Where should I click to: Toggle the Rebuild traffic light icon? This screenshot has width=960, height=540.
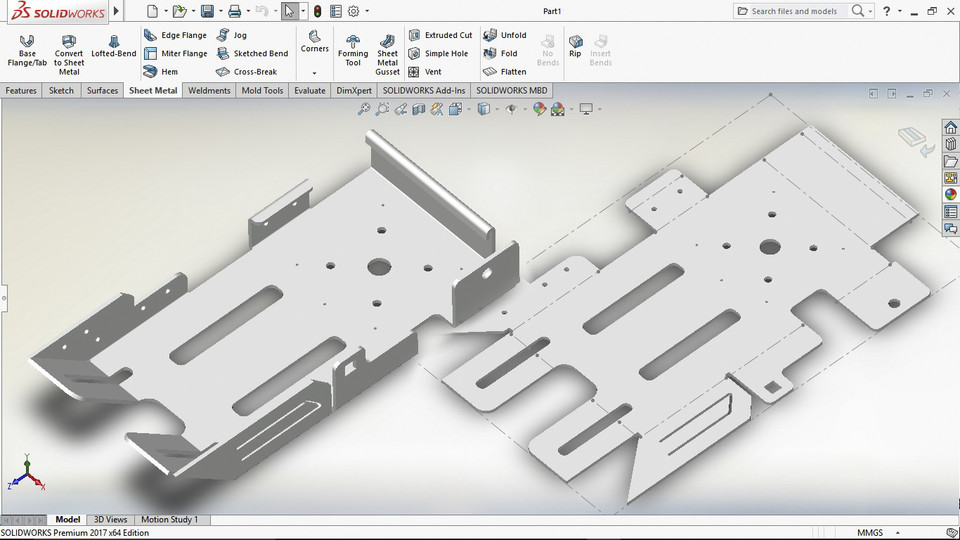tap(317, 11)
